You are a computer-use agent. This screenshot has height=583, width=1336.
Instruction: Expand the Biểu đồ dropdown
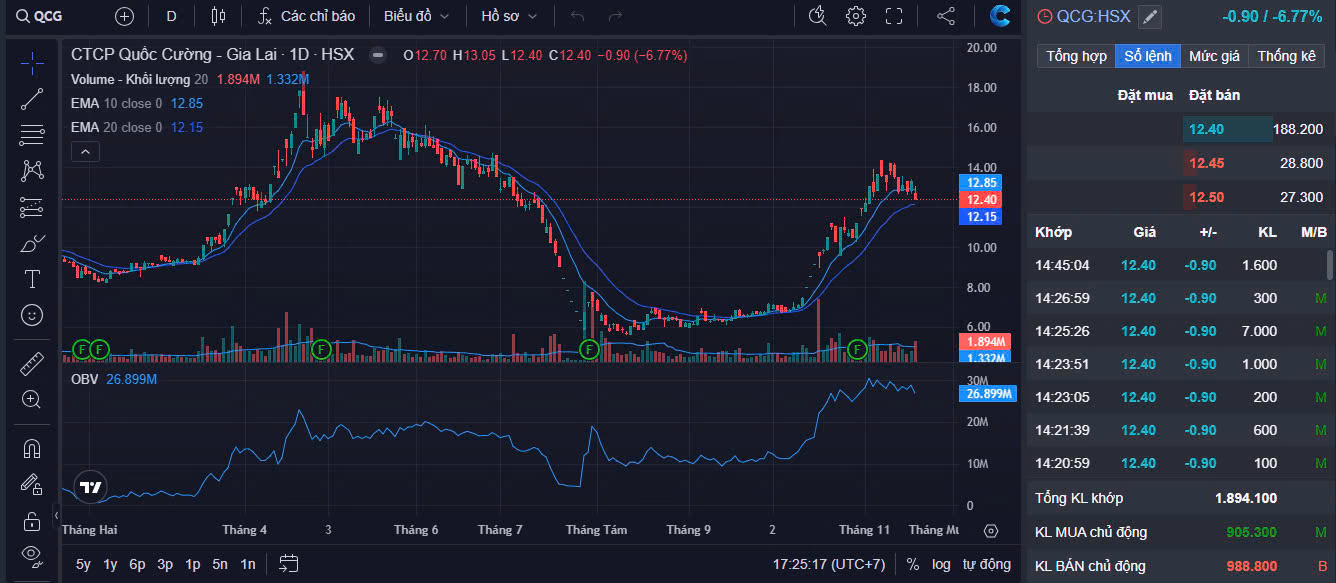(x=416, y=16)
